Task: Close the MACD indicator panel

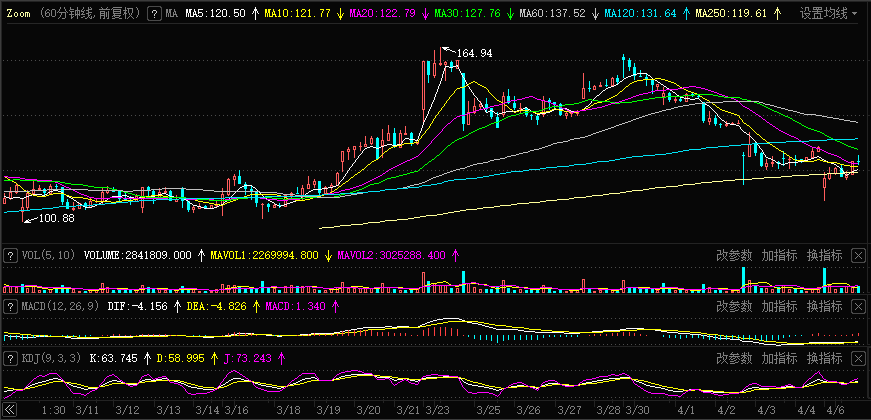Action: (x=858, y=306)
